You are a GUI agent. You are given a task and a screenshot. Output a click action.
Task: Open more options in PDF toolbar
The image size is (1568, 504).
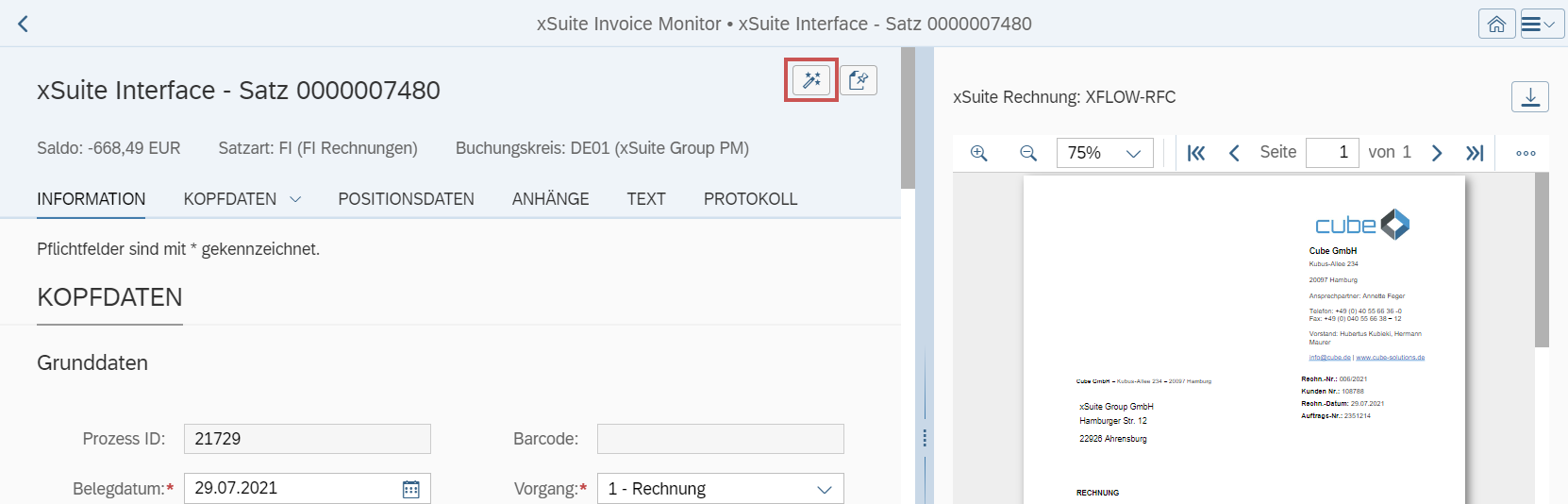pos(1526,153)
